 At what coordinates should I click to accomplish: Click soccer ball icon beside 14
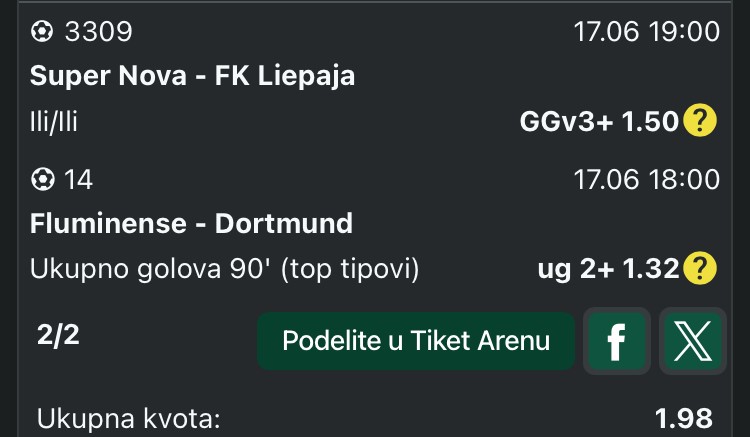pyautogui.click(x=42, y=180)
